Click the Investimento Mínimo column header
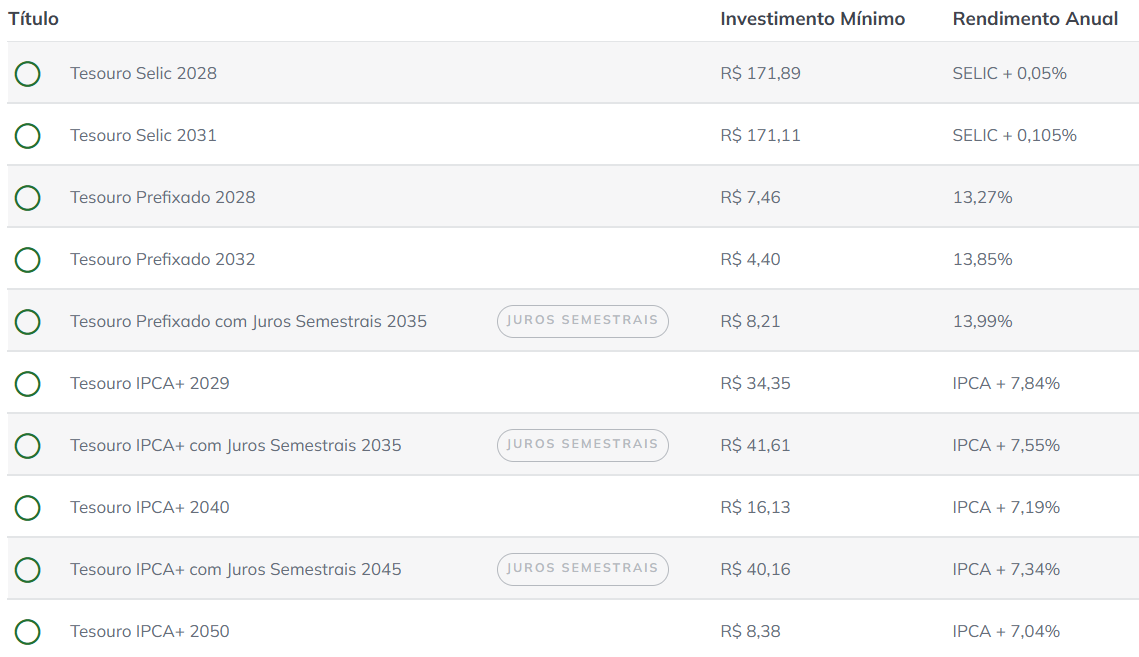This screenshot has width=1139, height=657. [x=812, y=19]
